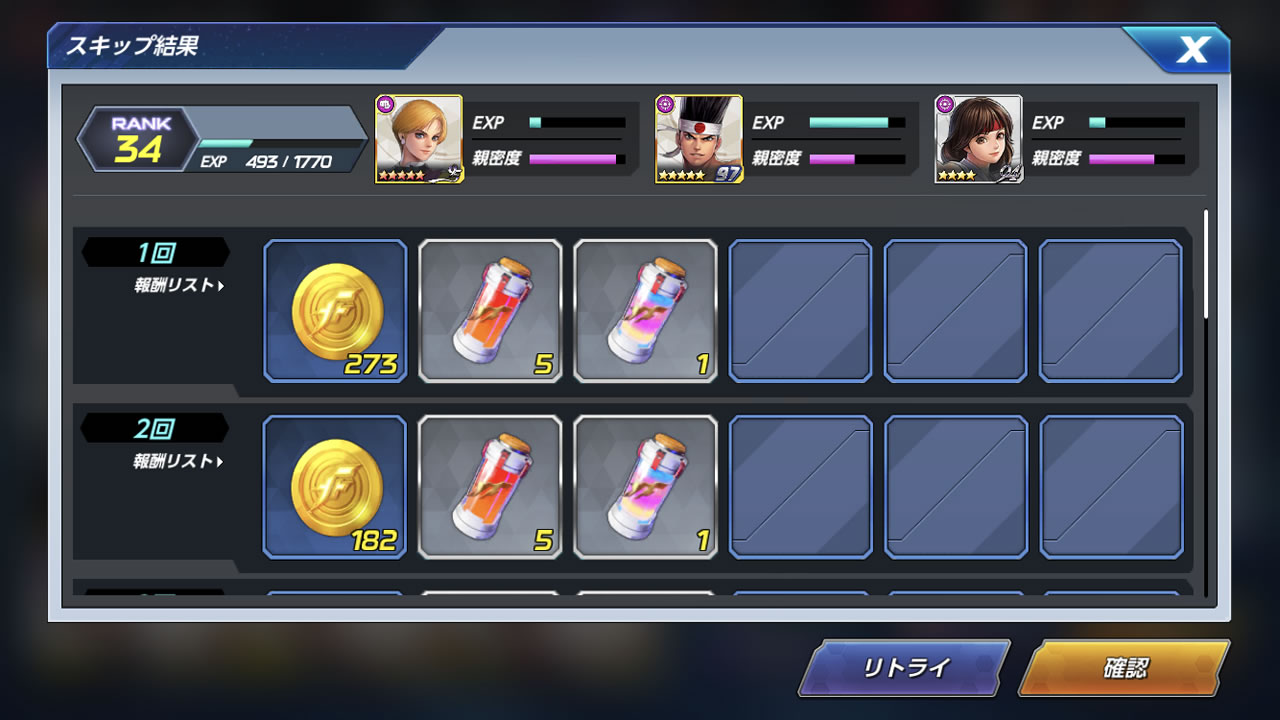Click the blonde fighter's 親密度 bar
The image size is (1280, 720).
(577, 159)
